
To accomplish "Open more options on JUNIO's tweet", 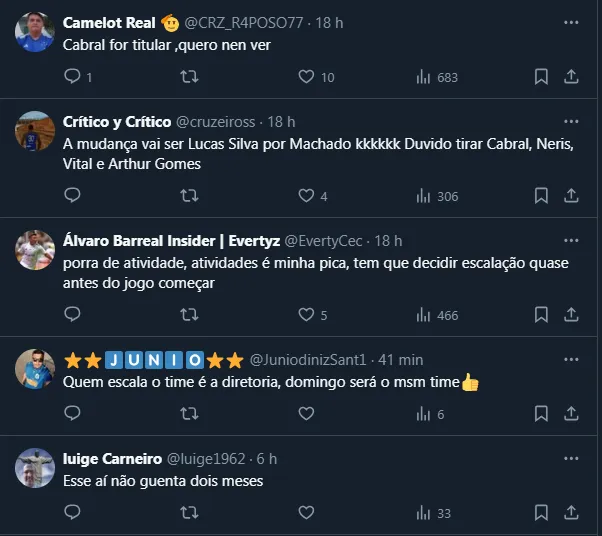I will 571,359.
